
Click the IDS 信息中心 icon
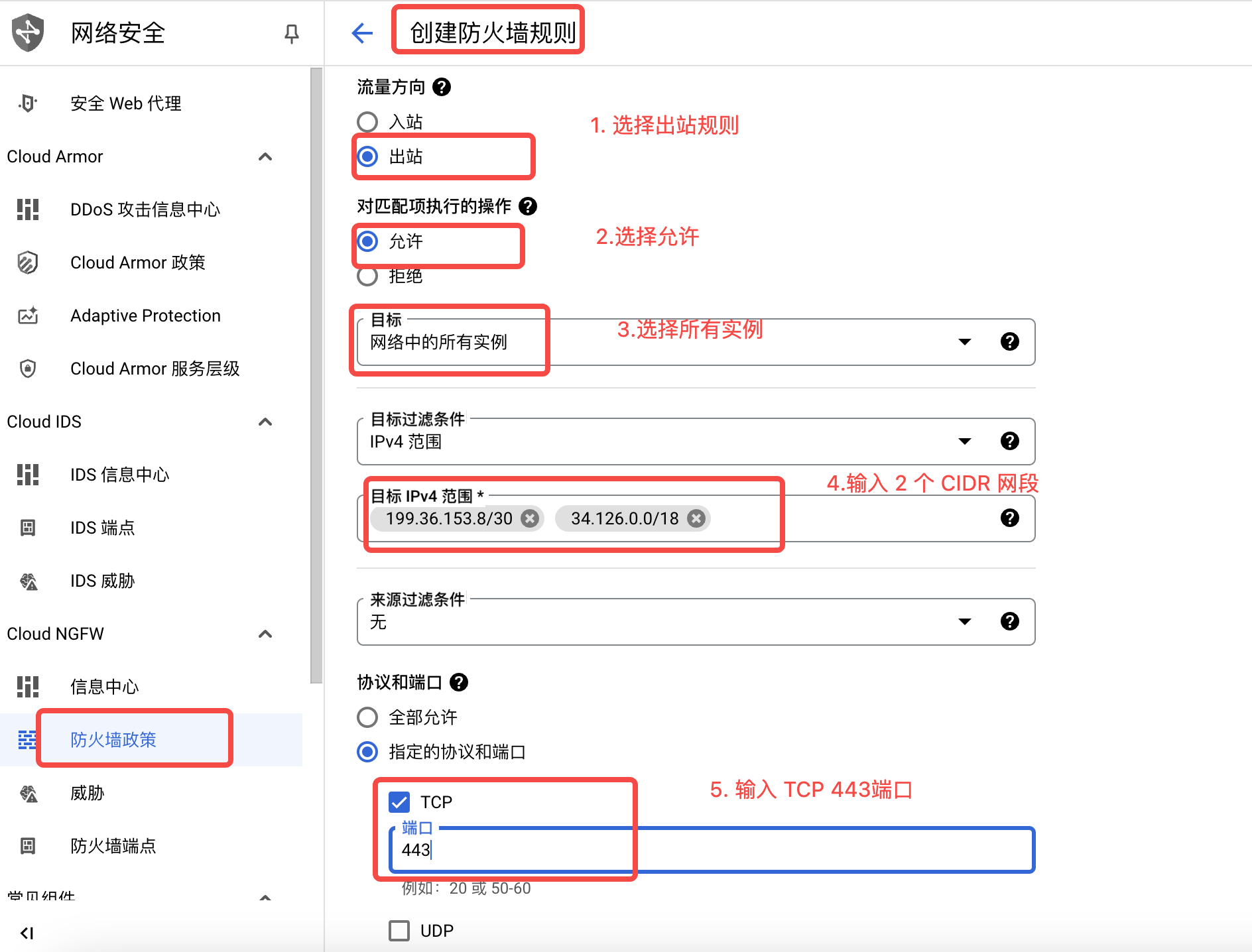point(28,475)
